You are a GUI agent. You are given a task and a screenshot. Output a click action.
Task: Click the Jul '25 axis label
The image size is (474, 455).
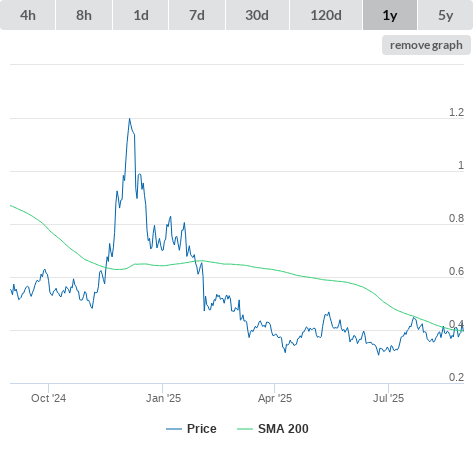388,398
